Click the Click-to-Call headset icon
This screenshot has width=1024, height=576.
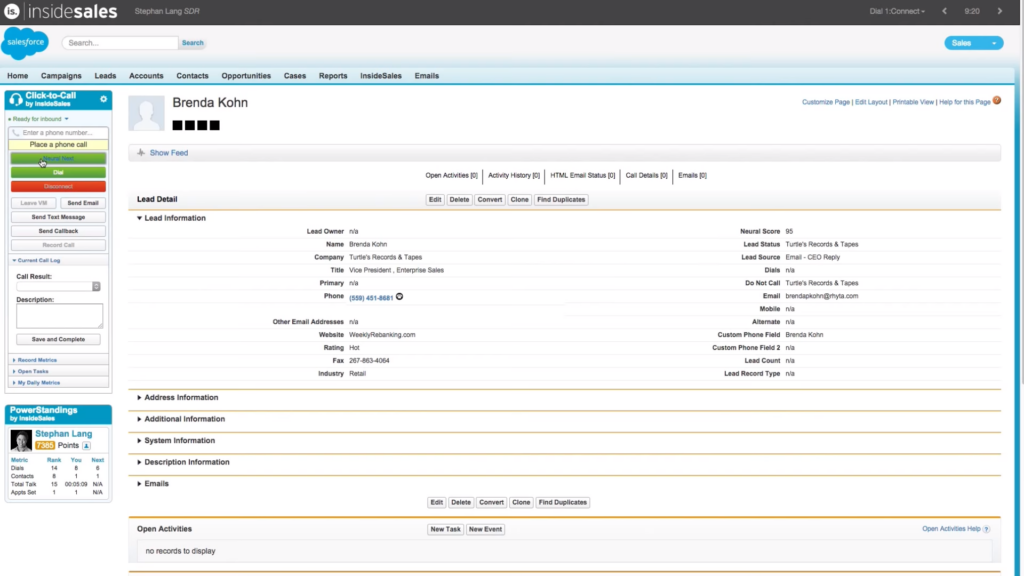[x=16, y=99]
